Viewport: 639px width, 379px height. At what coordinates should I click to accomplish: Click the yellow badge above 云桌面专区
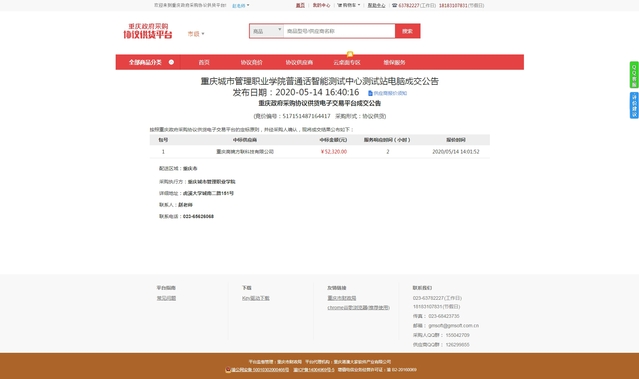350,54
